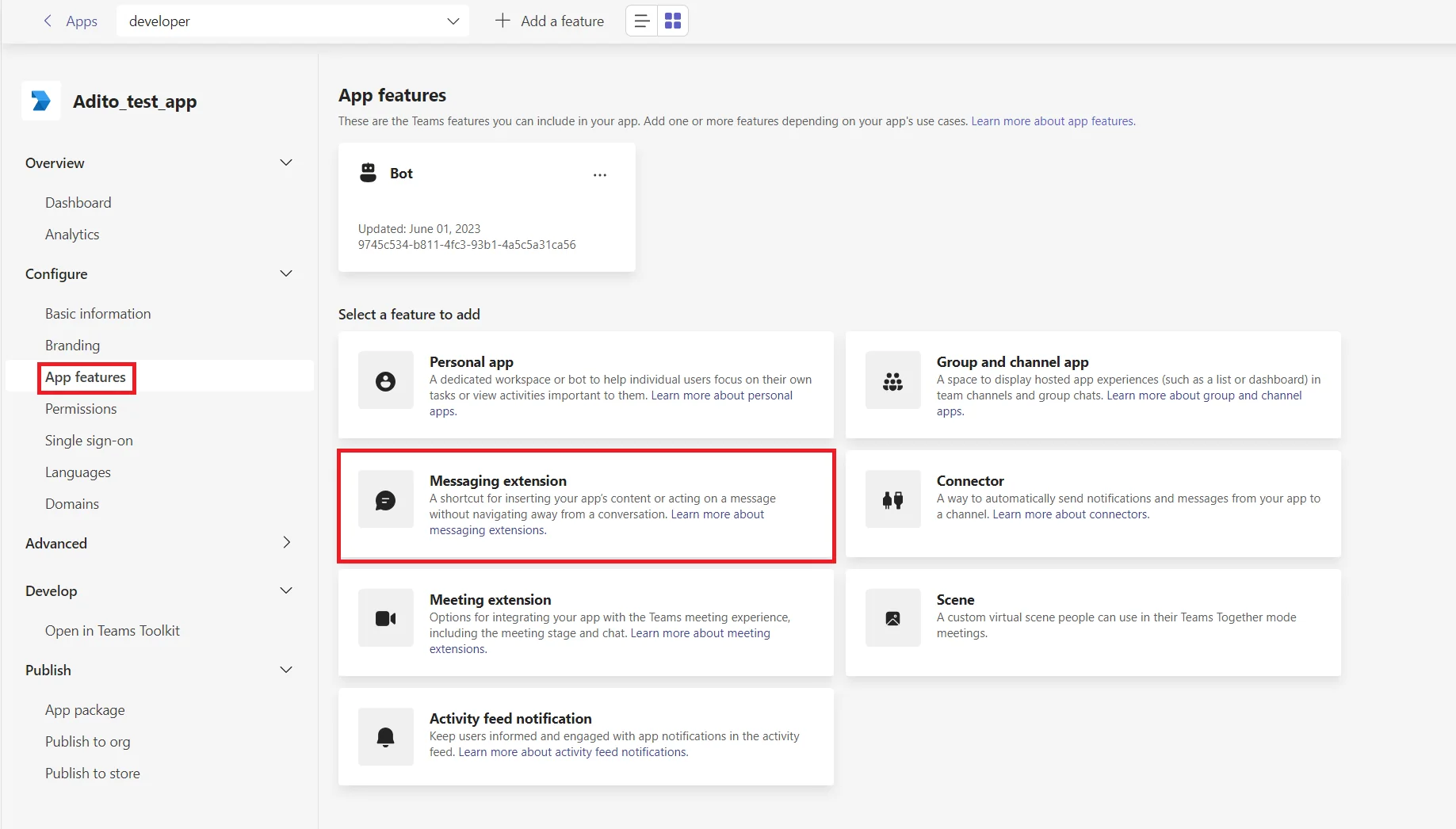Screen dimensions: 1456x829
Task: Open Basic information settings
Action: (x=98, y=314)
